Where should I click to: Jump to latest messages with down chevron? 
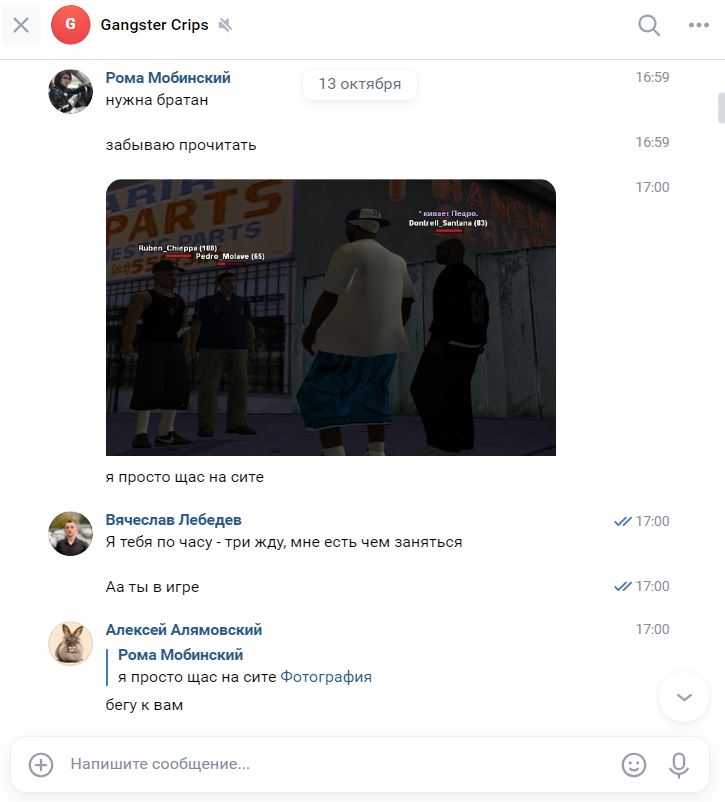tap(684, 697)
